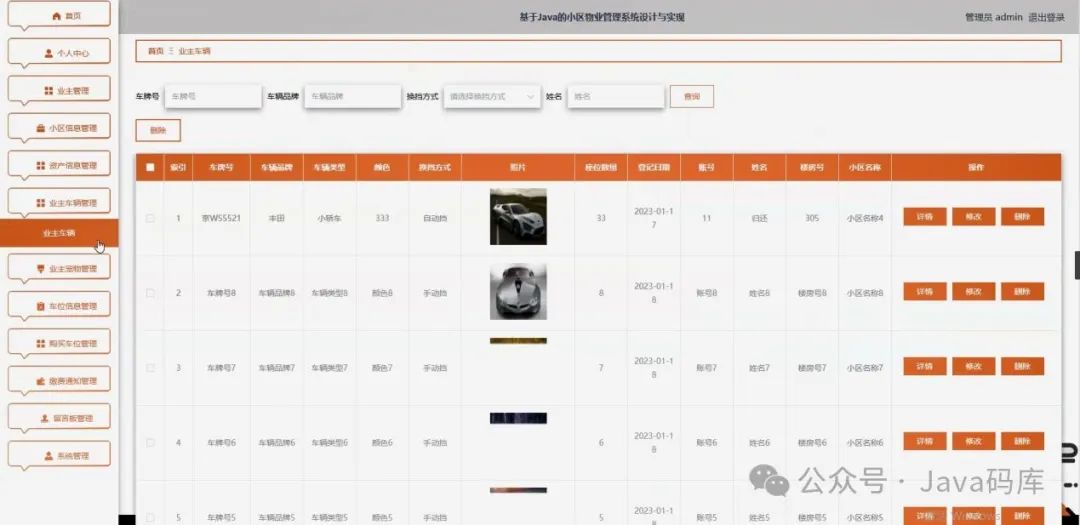Screen dimensions: 1080x525
Task: Click 首页 in the breadcrumb
Action: click(156, 51)
